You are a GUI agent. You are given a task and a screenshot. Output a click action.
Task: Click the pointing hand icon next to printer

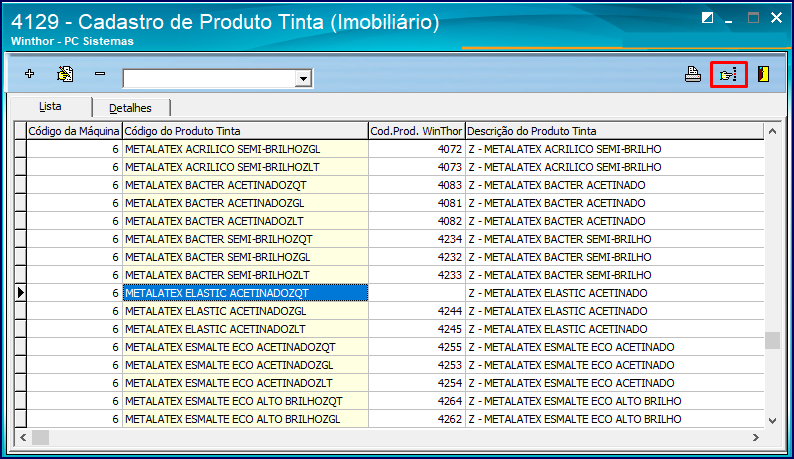coord(728,75)
